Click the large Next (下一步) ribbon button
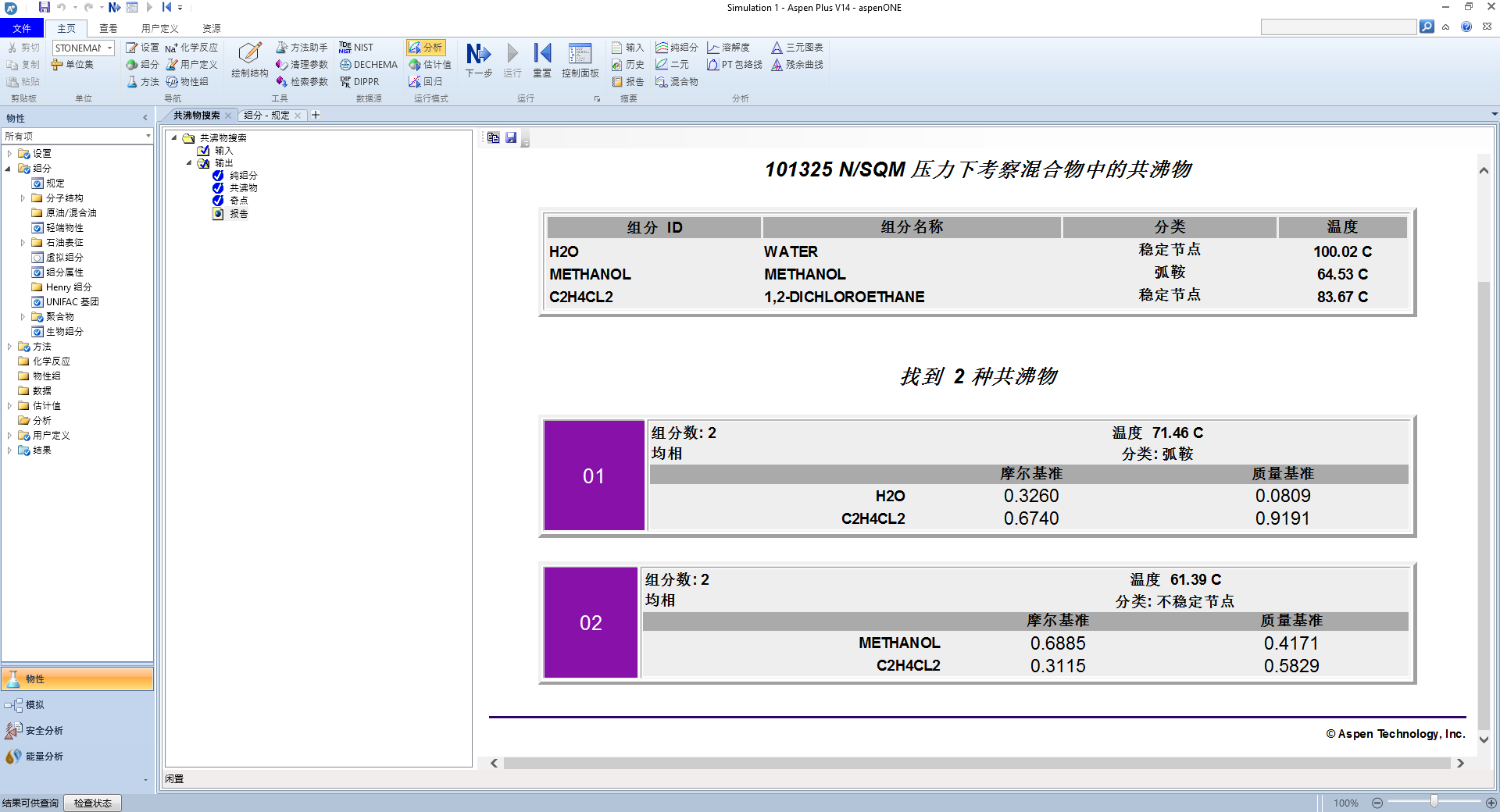 479,60
